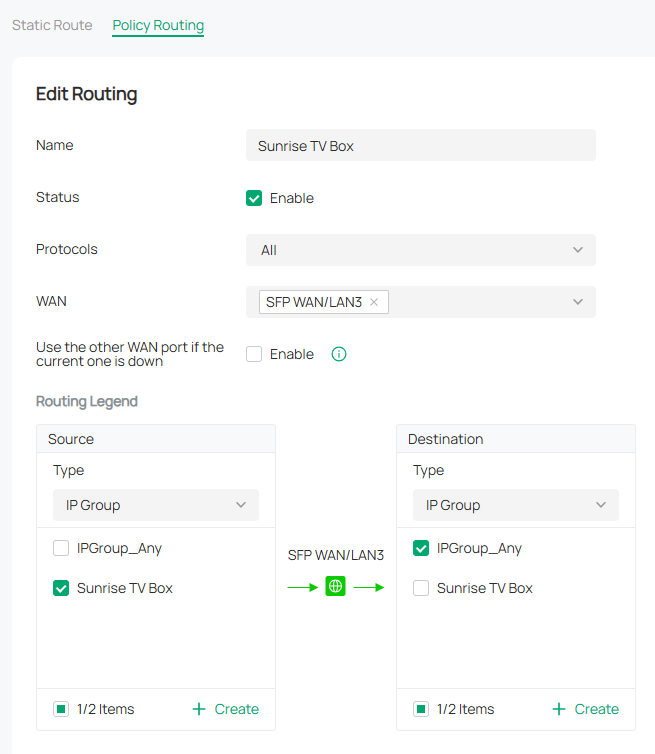
Task: Toggle select-all checkbox in Source footer
Action: coord(61,709)
